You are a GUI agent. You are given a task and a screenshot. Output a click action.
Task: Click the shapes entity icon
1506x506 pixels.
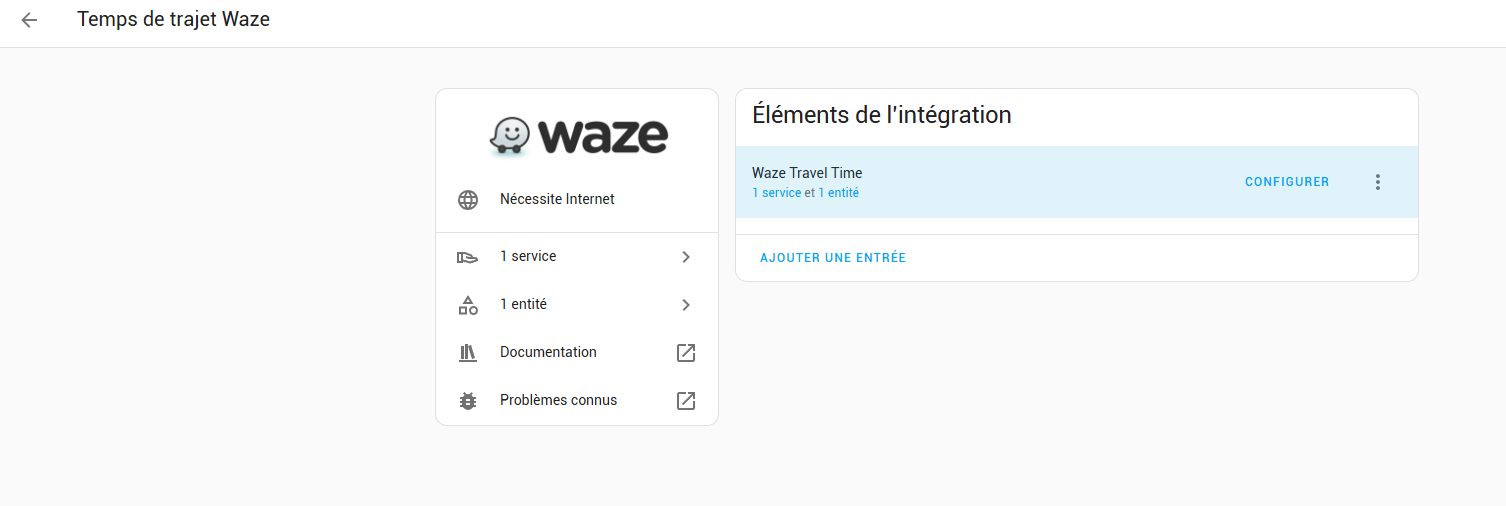coord(468,305)
